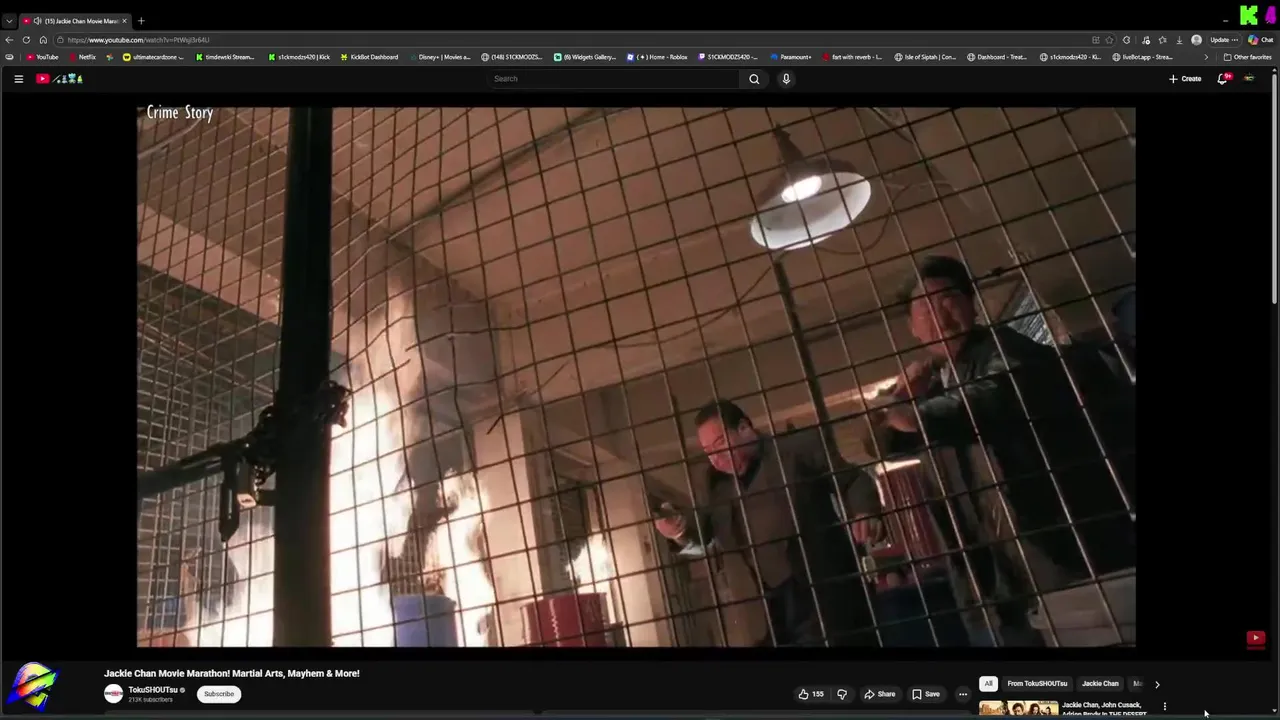Open the tab search dropdown arrow
Viewport: 1280px width, 720px height.
click(9, 21)
